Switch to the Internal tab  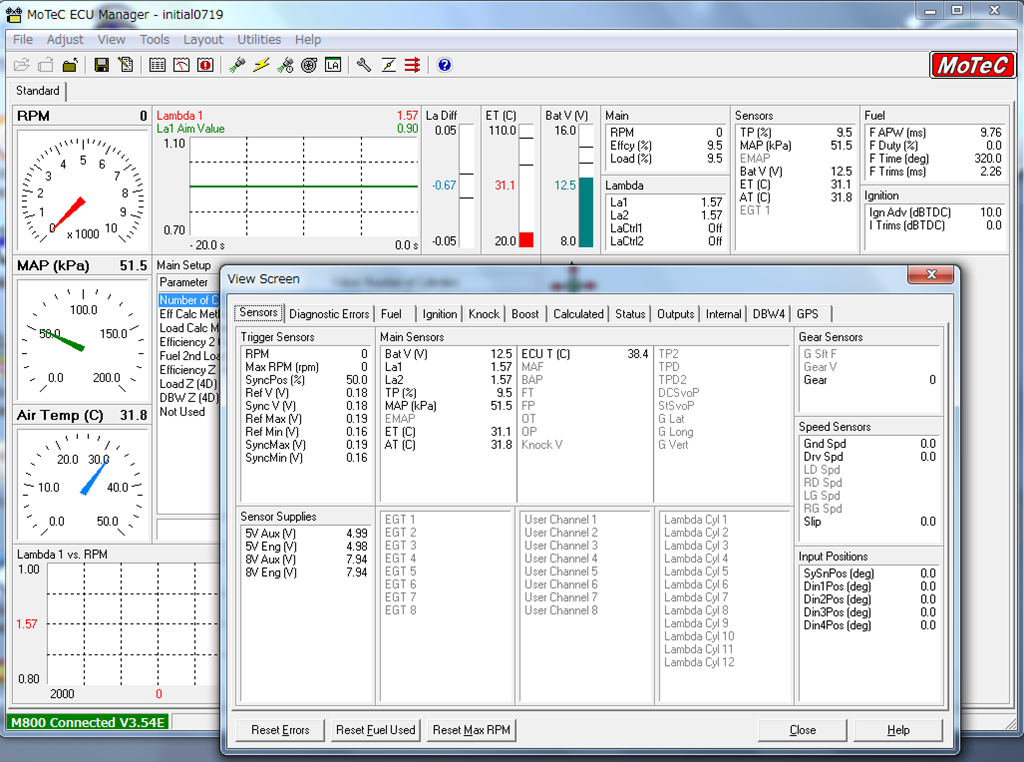[724, 314]
